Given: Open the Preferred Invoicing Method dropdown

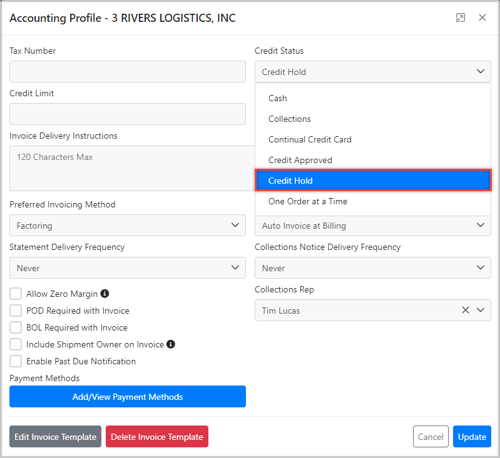Looking at the screenshot, I should tap(127, 225).
